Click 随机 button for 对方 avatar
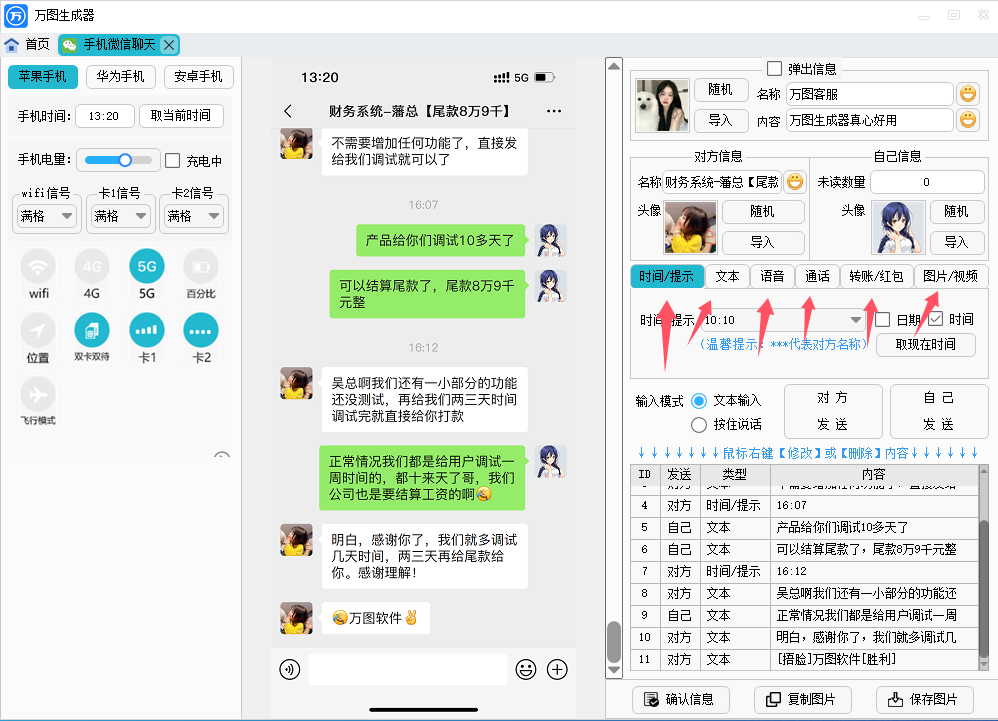This screenshot has width=998, height=721. (762, 211)
